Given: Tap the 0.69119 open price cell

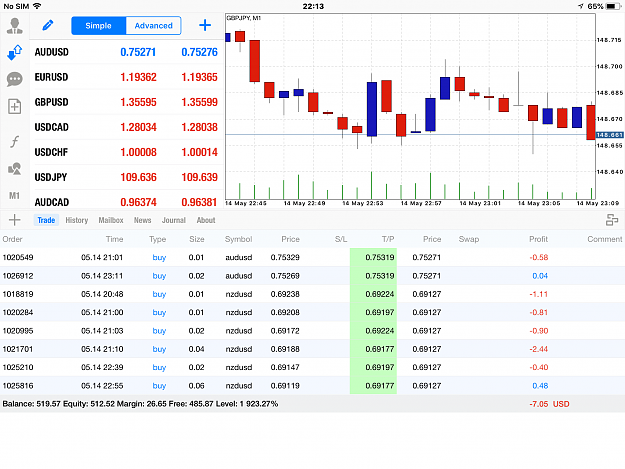Looking at the screenshot, I should [285, 386].
